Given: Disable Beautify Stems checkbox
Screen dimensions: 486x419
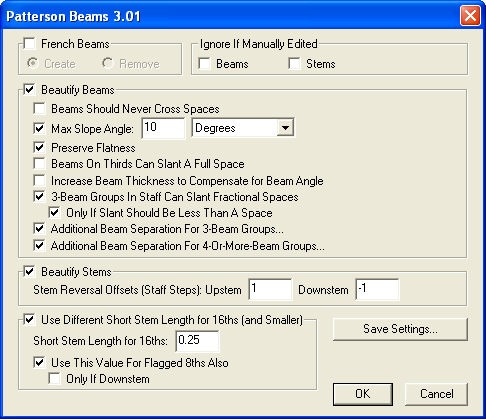Looking at the screenshot, I should point(30,271).
